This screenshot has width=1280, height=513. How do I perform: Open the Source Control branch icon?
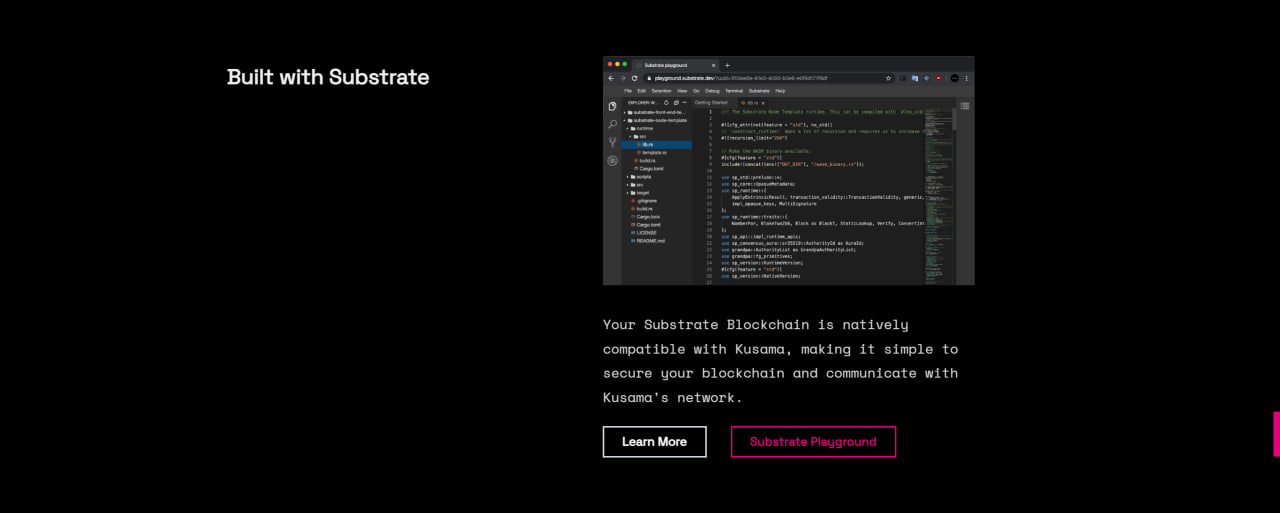point(612,143)
